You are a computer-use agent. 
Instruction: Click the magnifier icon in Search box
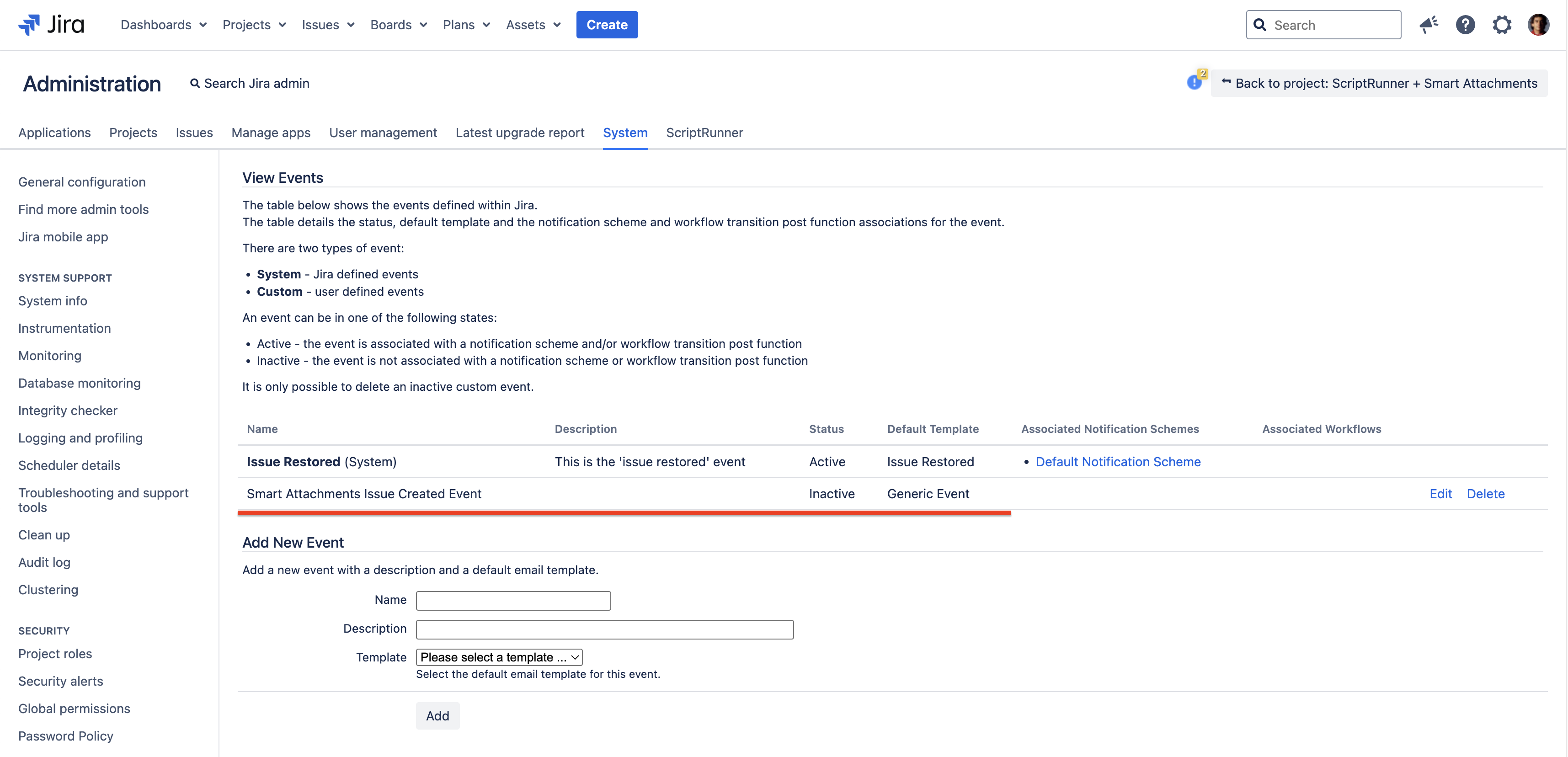1260,25
